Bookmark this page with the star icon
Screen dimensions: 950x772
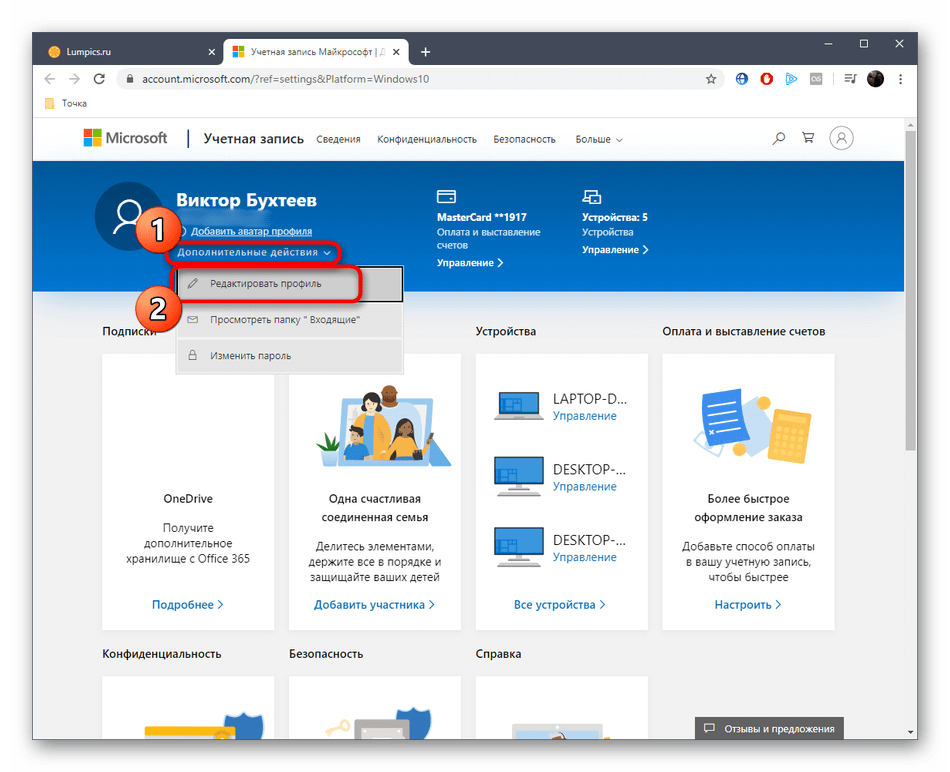[x=711, y=79]
